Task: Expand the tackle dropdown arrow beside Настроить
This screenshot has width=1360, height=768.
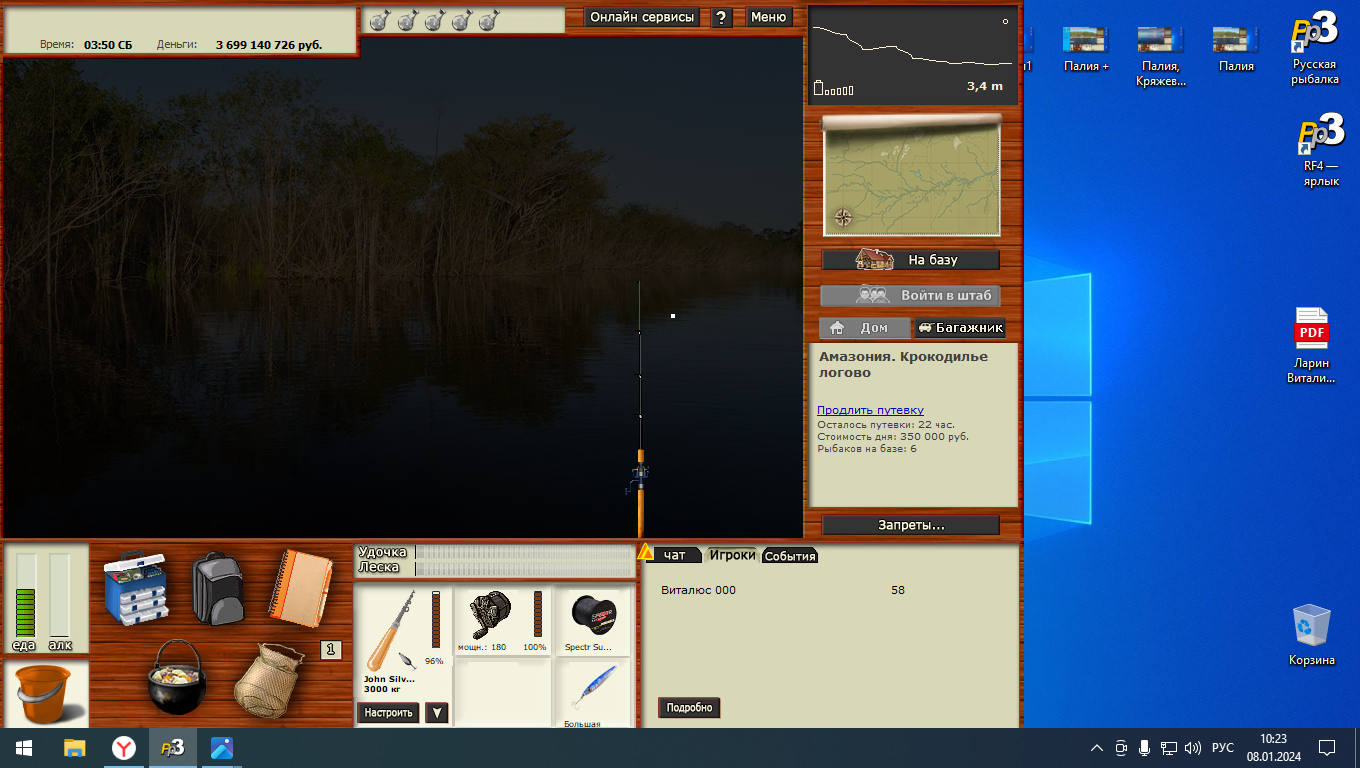Action: [437, 713]
